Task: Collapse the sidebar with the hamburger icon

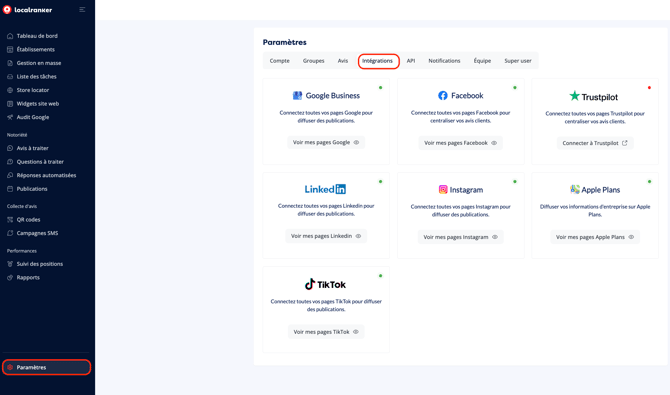Action: point(82,9)
